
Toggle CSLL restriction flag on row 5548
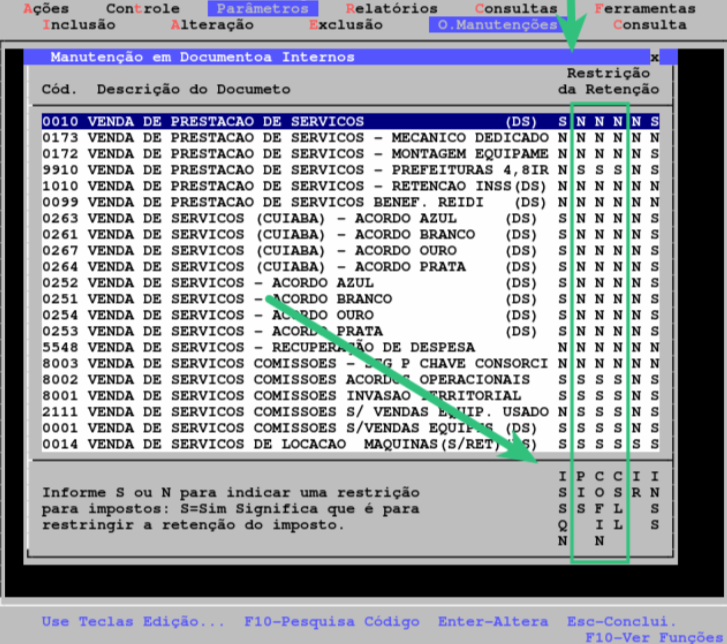pyautogui.click(x=618, y=346)
